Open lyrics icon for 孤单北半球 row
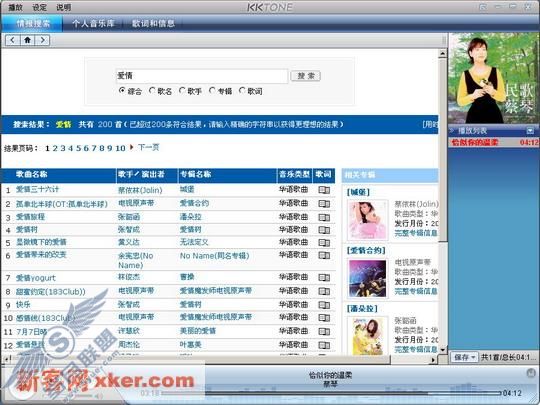The image size is (540, 405). point(324,204)
